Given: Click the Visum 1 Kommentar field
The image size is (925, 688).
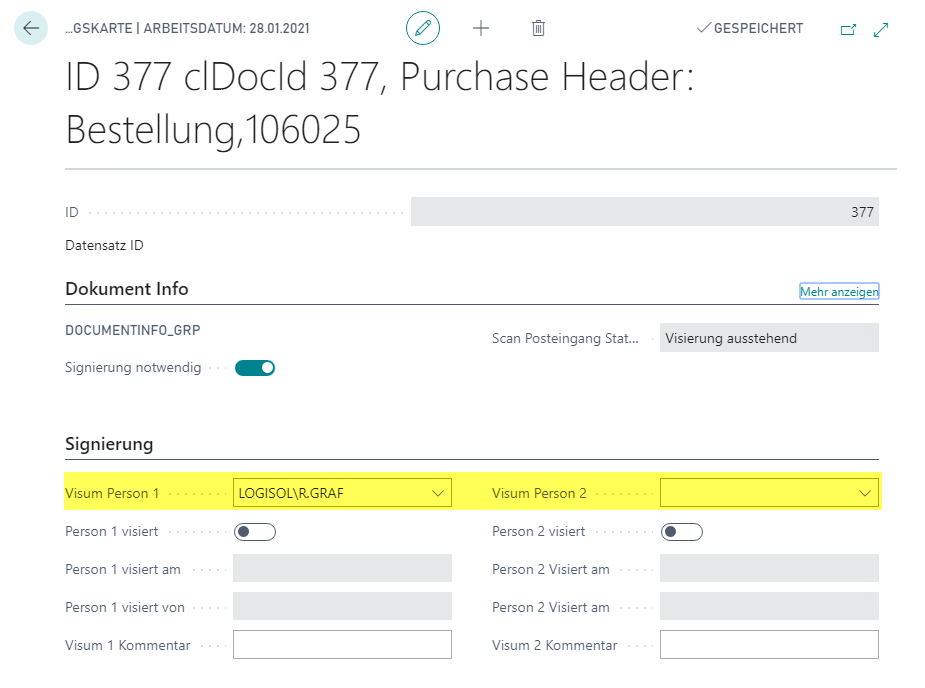Looking at the screenshot, I should point(342,644).
